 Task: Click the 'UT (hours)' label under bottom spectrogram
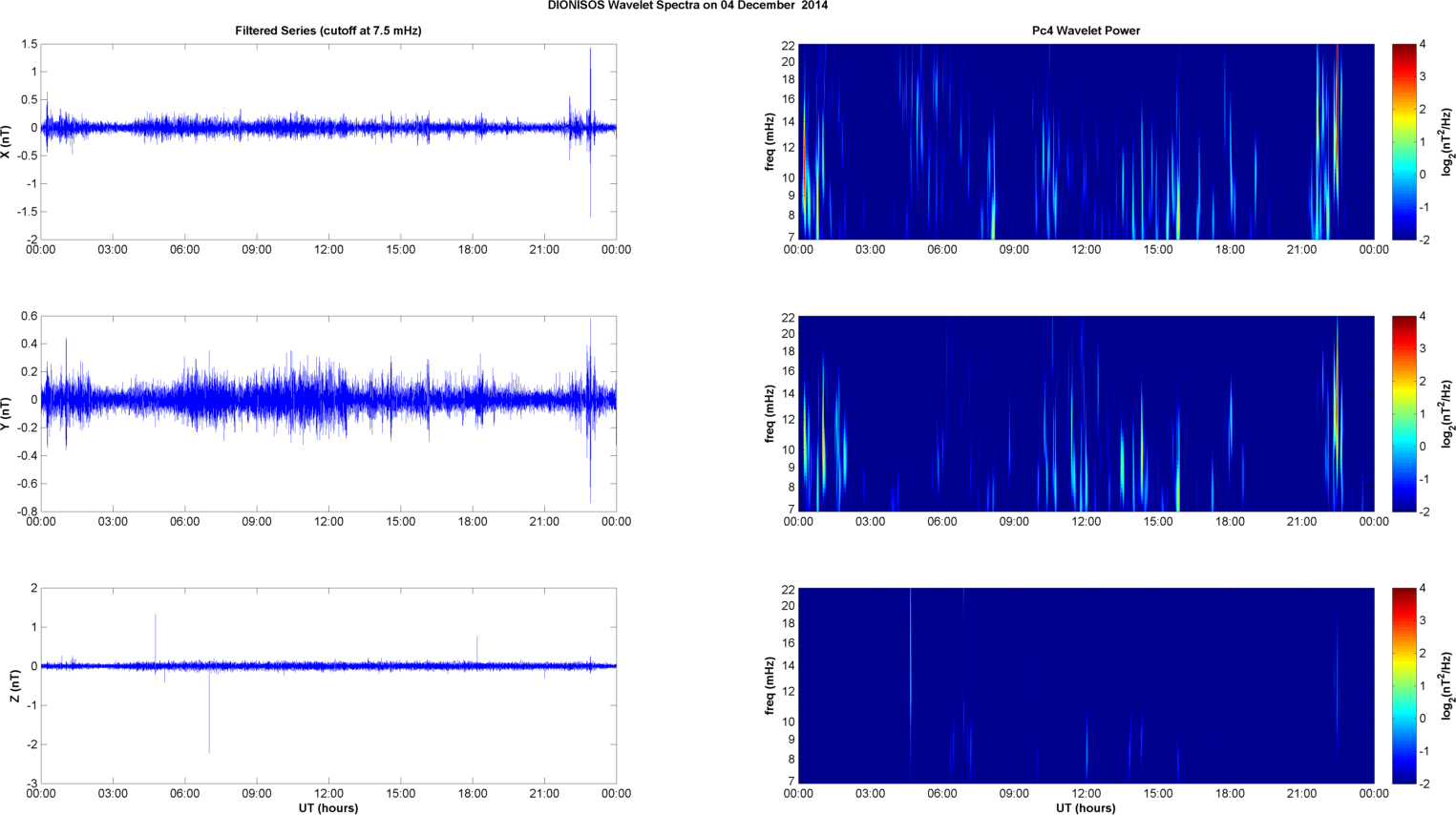1086,807
